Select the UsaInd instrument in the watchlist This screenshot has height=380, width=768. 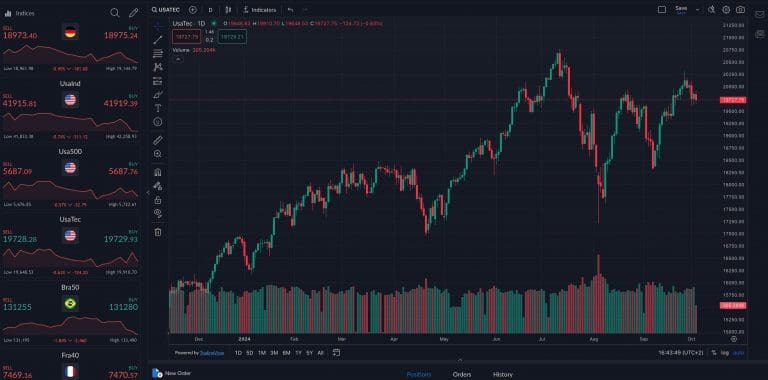point(70,109)
